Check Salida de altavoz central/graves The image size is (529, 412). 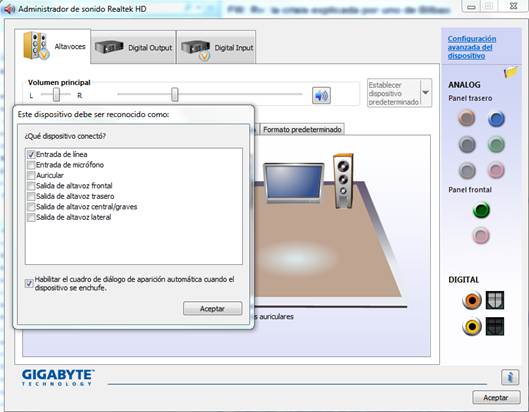[x=31, y=207]
